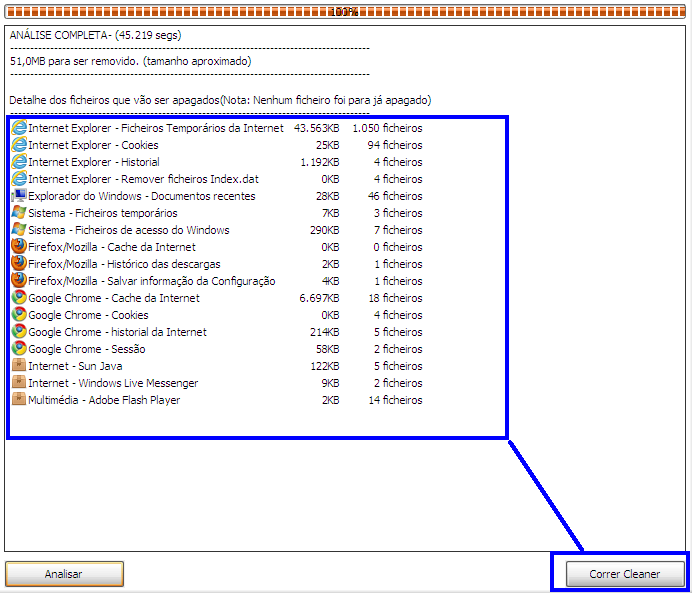
Task: Click the Firefox icon beside Histórico das descargas
Action: 19,264
